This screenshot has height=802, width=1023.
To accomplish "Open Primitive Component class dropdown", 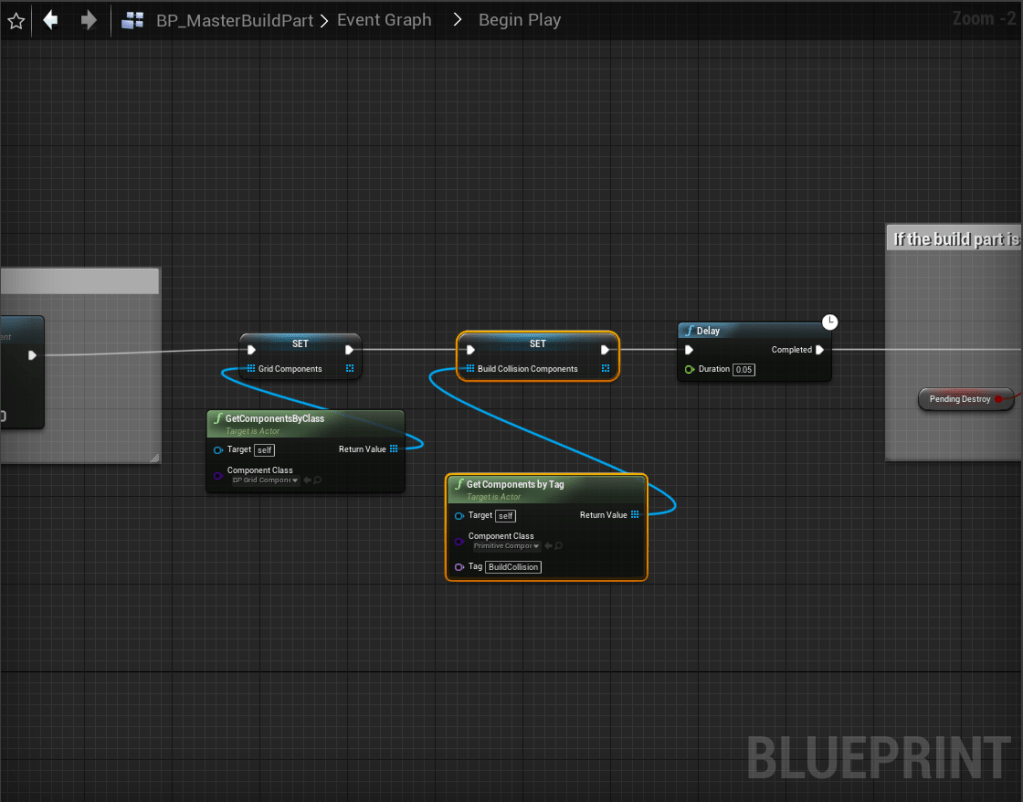I will point(508,546).
